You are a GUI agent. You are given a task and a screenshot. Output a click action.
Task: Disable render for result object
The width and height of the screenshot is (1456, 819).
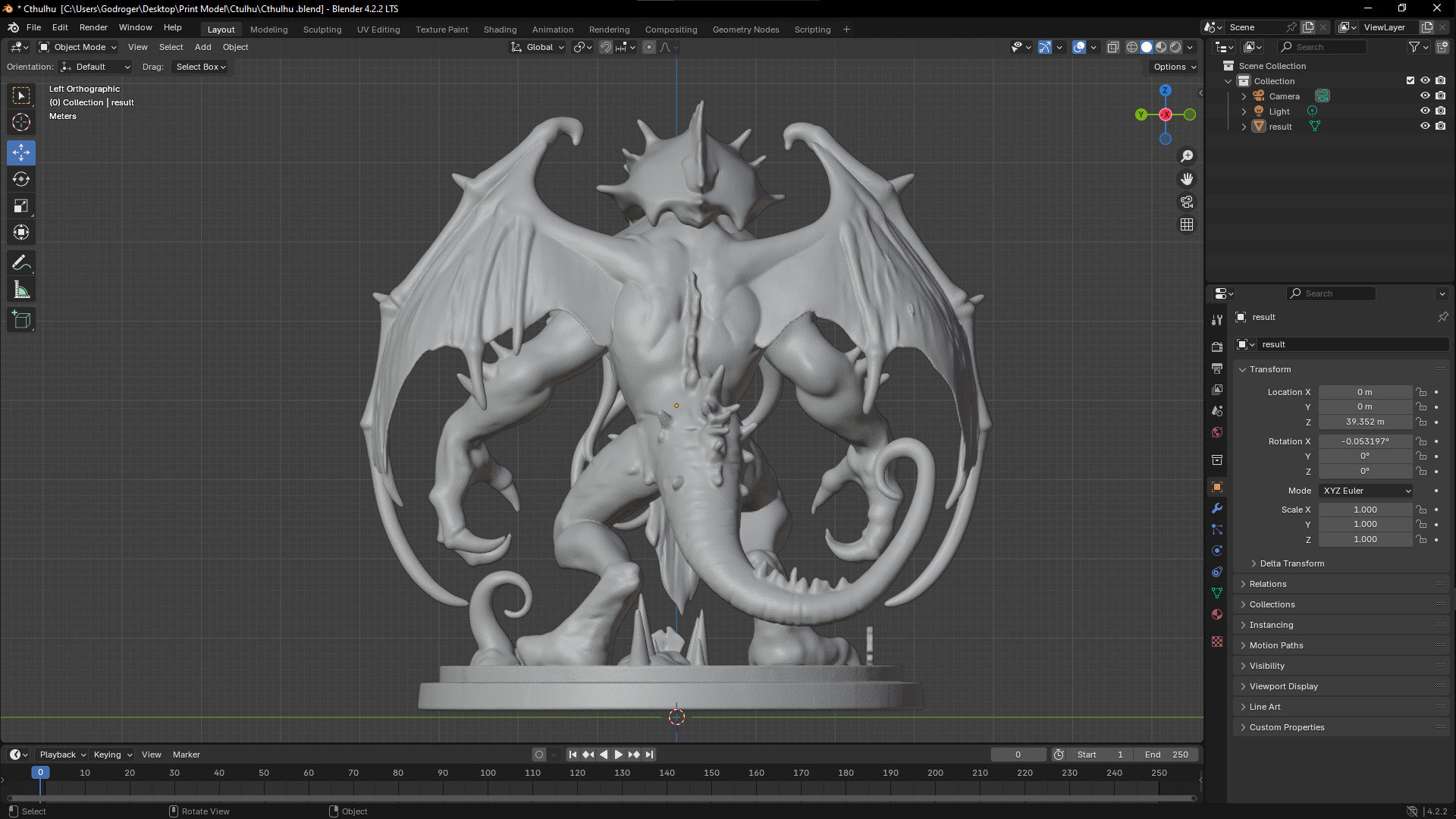(x=1440, y=126)
